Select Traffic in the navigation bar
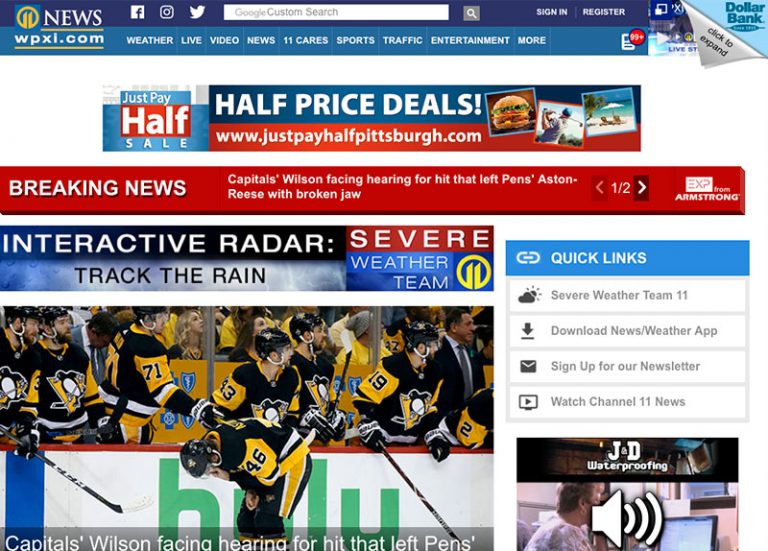Screen dimensions: 768x551 (402, 41)
